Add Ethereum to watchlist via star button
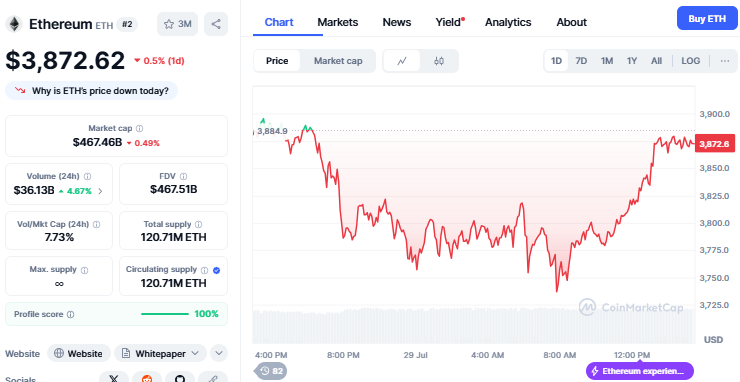 coord(177,24)
